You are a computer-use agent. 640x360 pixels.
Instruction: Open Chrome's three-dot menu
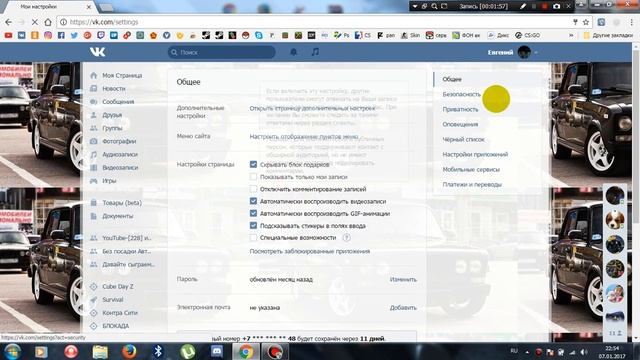click(631, 22)
